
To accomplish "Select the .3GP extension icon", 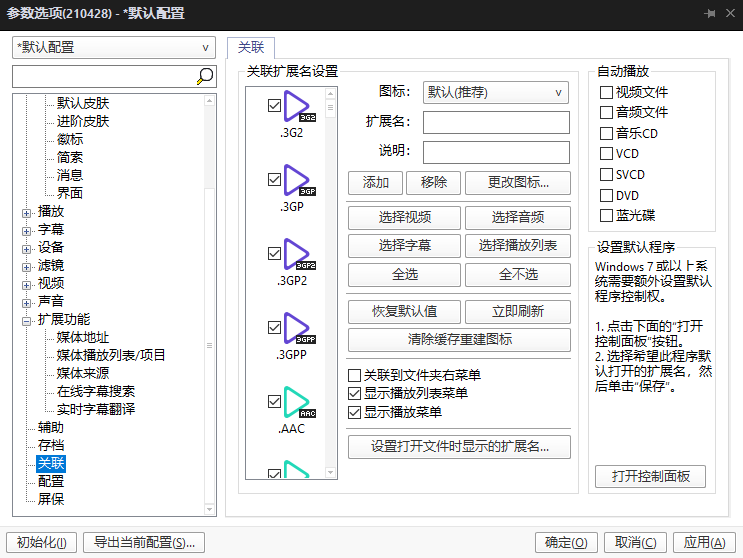I will [x=298, y=180].
